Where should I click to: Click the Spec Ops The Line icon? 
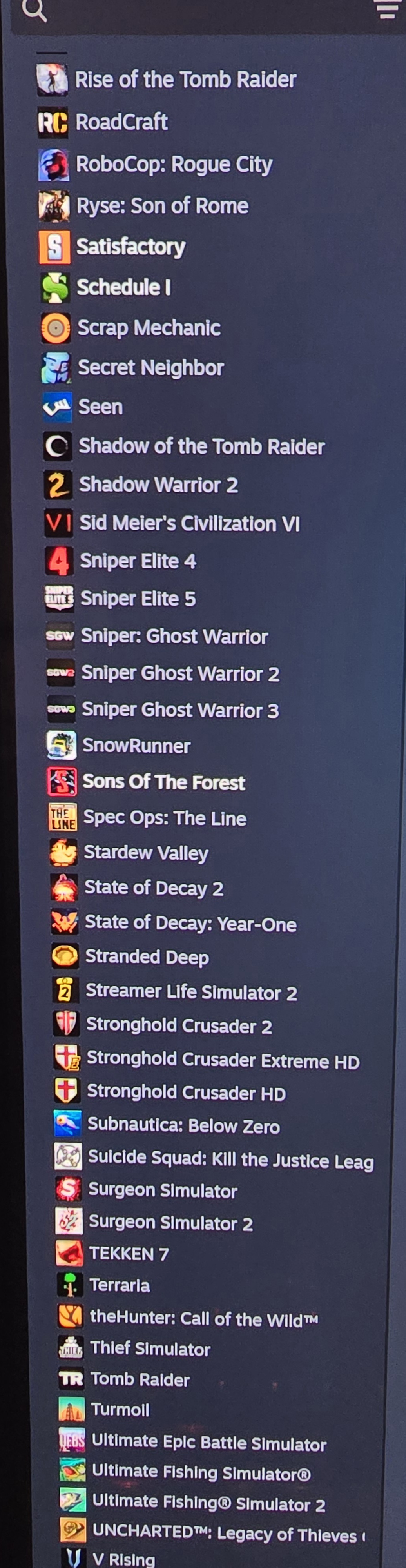pyautogui.click(x=63, y=817)
